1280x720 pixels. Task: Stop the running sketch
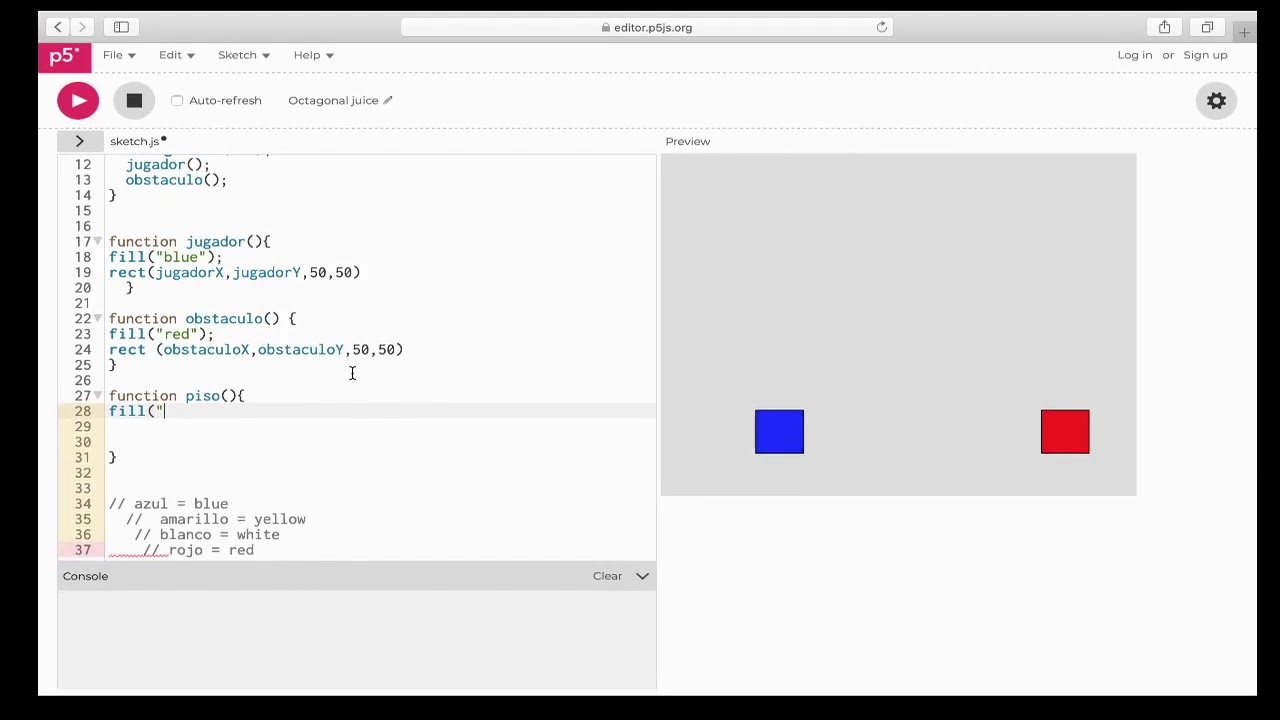tap(134, 100)
